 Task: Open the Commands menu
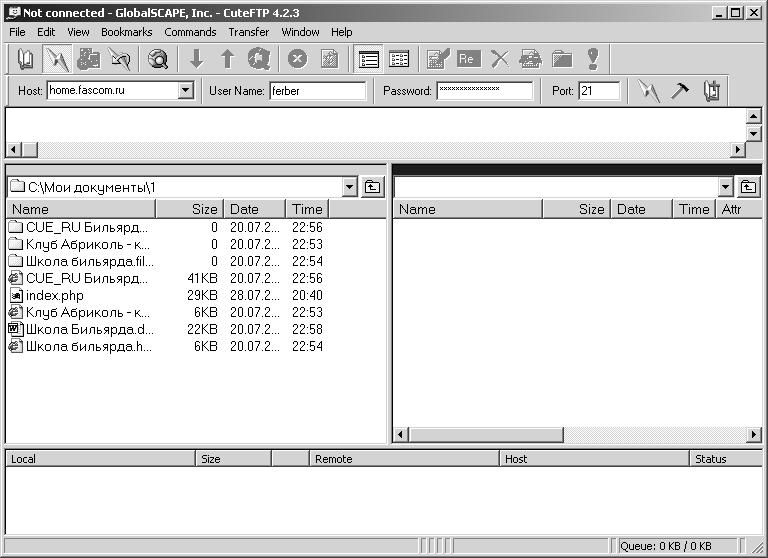click(190, 32)
